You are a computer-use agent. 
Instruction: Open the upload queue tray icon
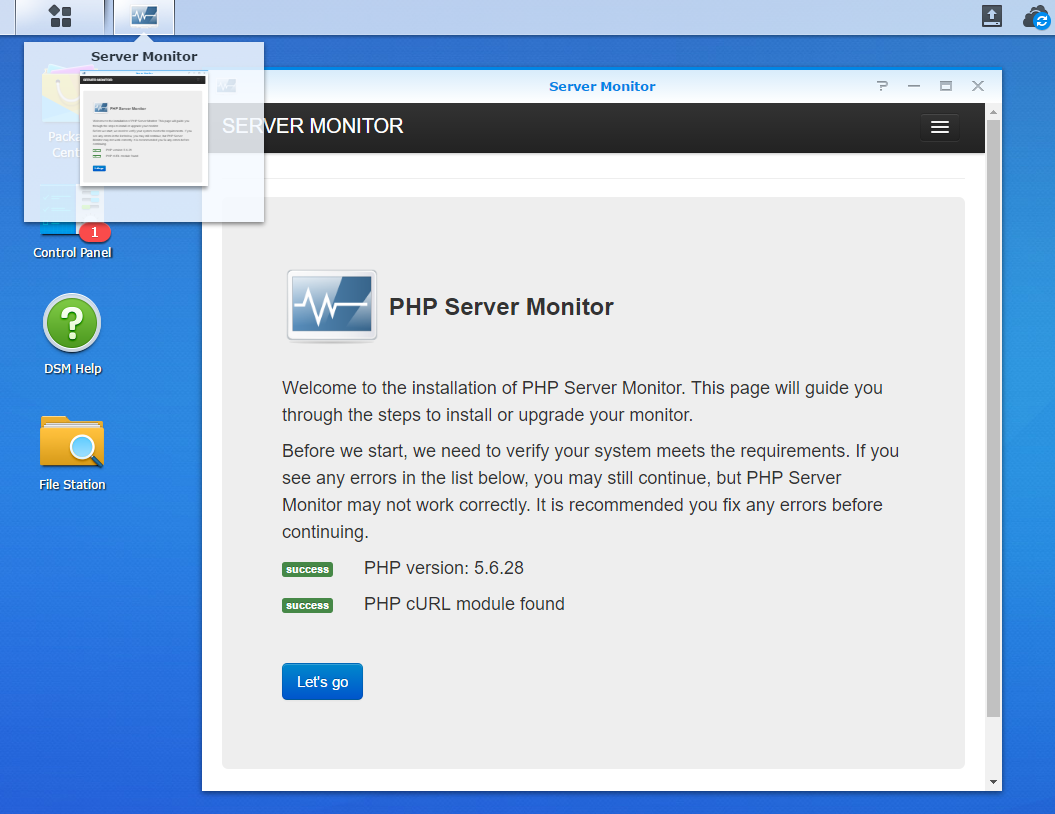pos(991,16)
